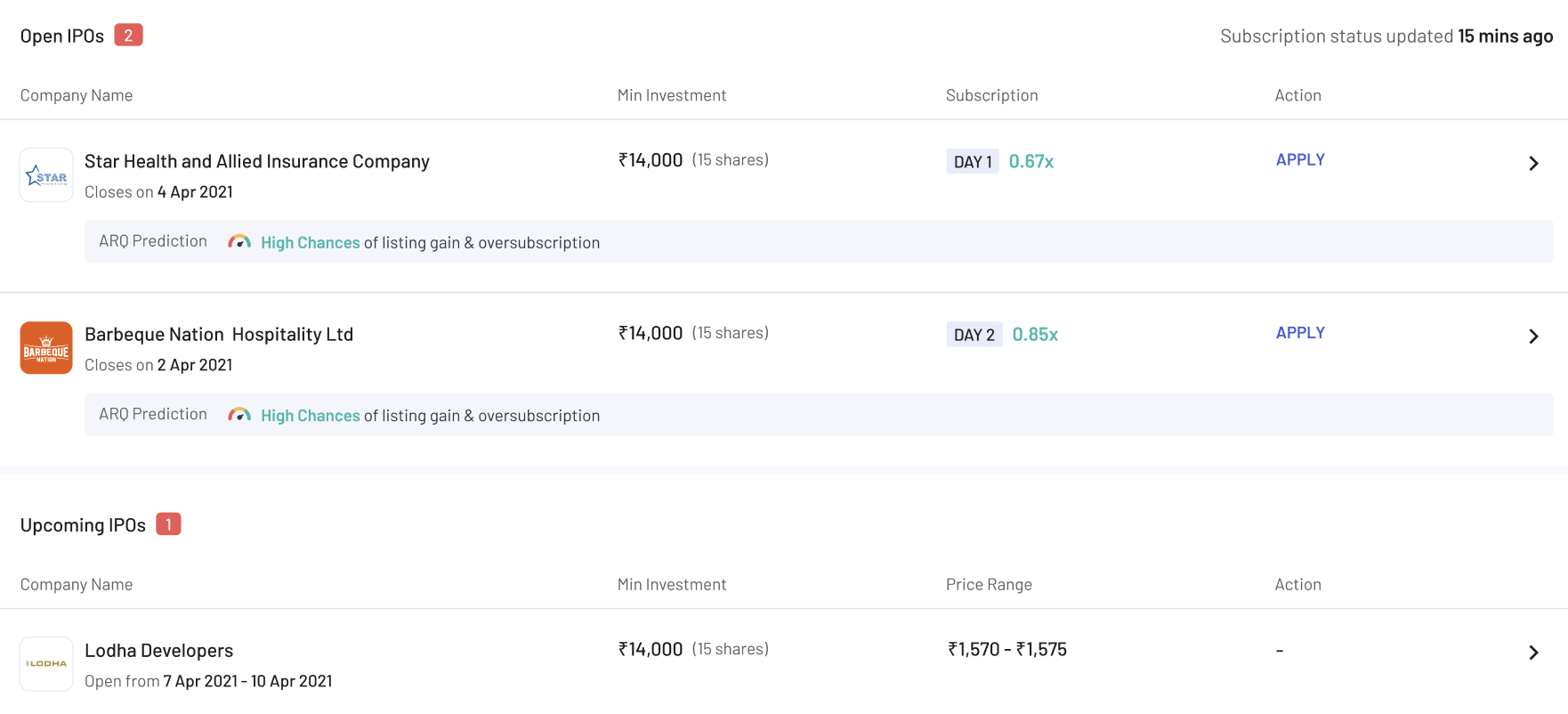Click DAY 2 subscription badge
The image size is (1568, 714).
(974, 335)
